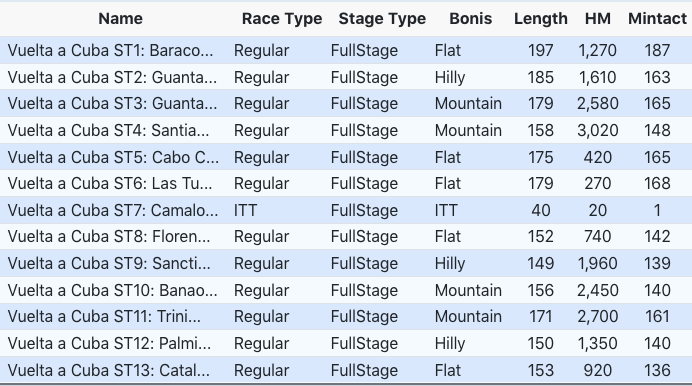Screen dimensions: 692x386
Task: Select Vuelta a Cuba ST4 Santia row
Action: coord(346,131)
